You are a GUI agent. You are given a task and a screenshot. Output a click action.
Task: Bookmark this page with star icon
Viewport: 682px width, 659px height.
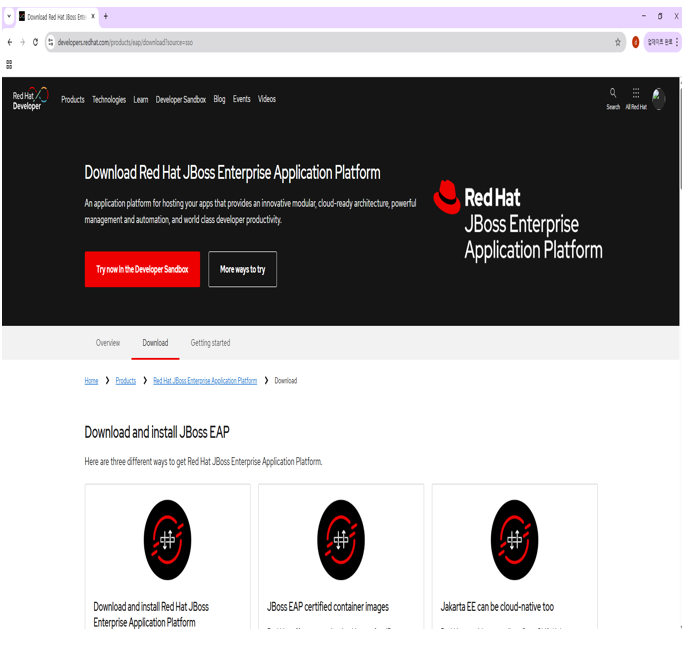pyautogui.click(x=617, y=42)
